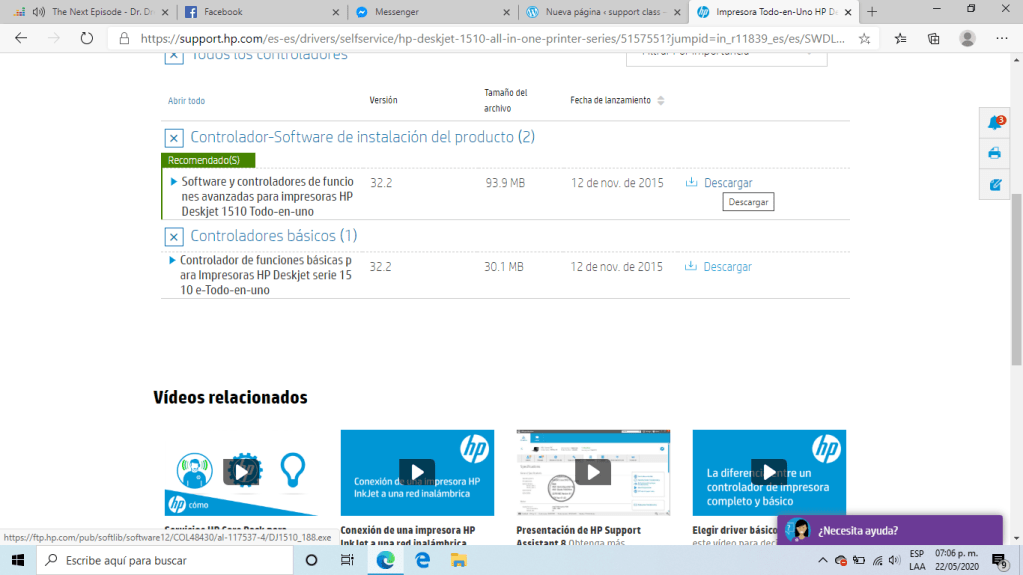The width and height of the screenshot is (1023, 575).
Task: Switch to the Nueva página support class tab
Action: 603,12
